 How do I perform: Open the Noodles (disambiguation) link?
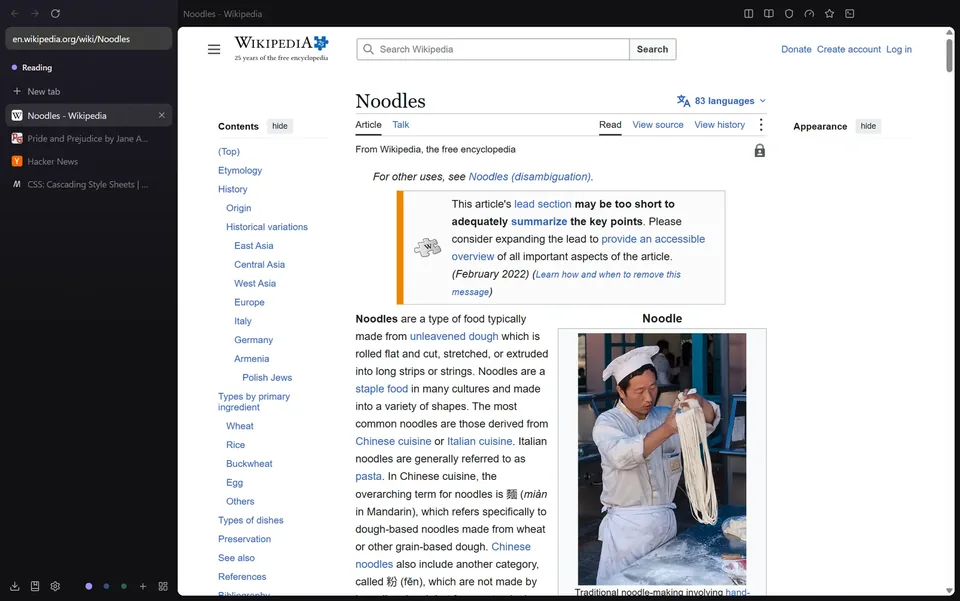(530, 176)
